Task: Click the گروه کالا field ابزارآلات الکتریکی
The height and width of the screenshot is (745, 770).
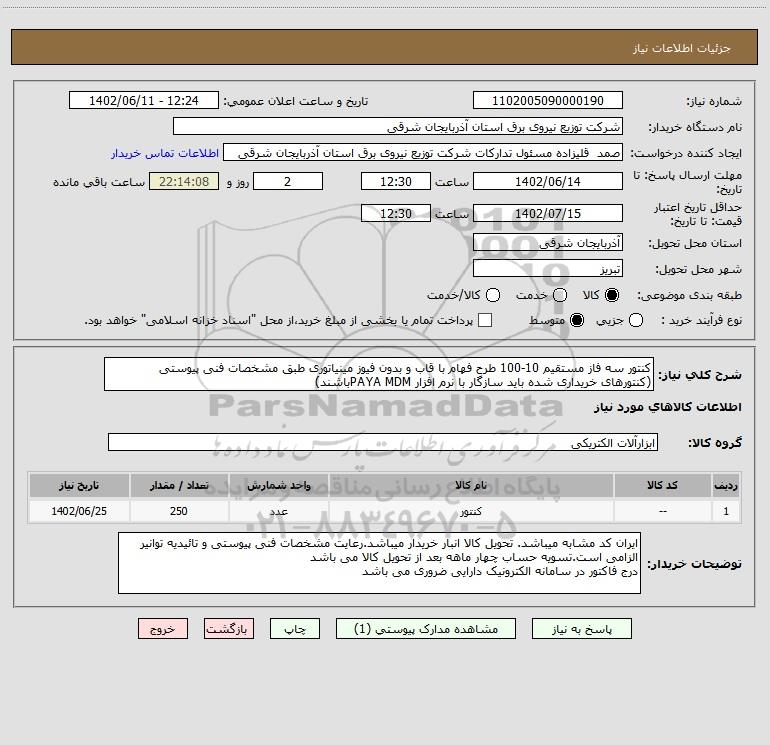Action: (383, 442)
